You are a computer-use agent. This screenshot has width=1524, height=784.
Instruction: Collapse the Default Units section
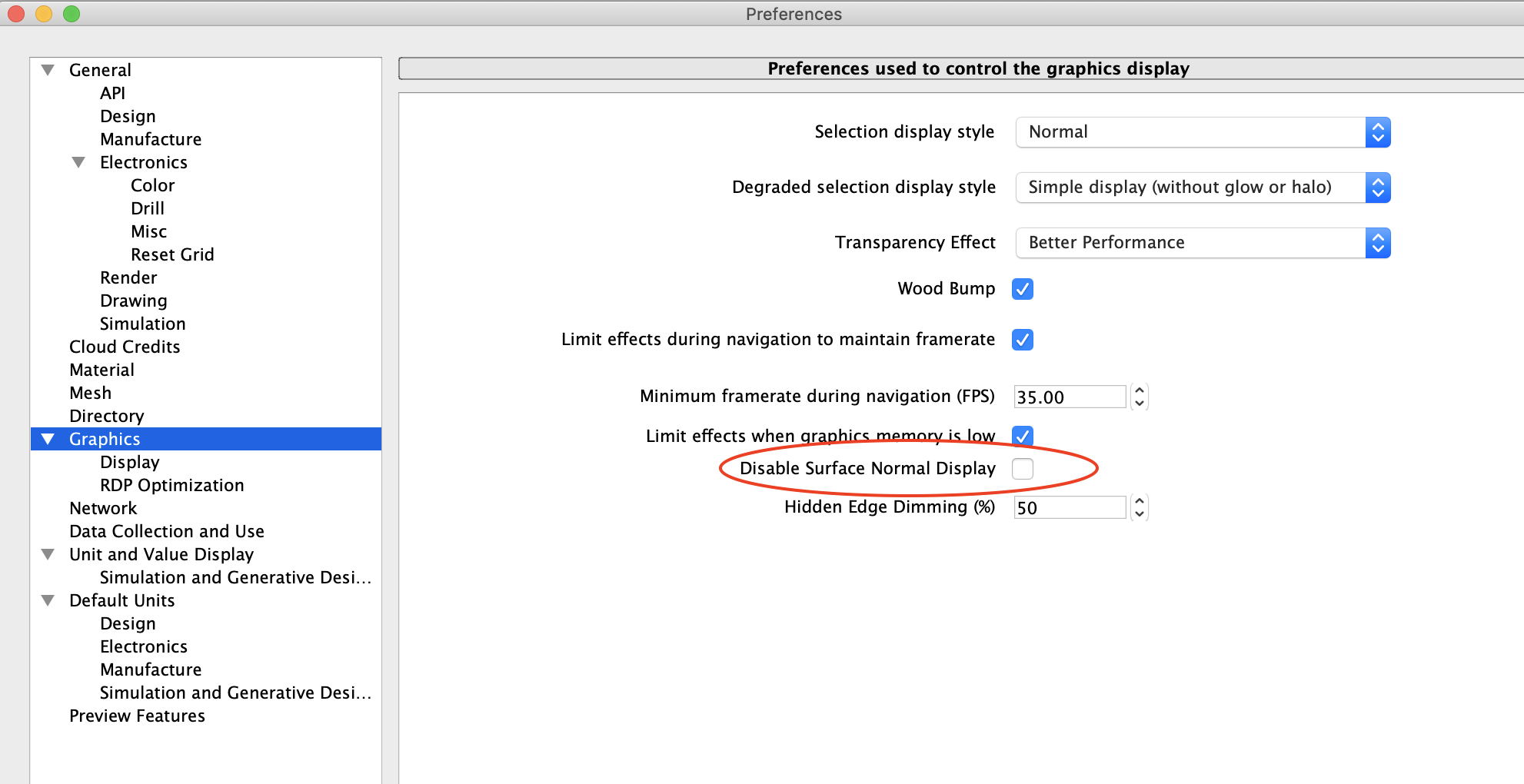[48, 600]
